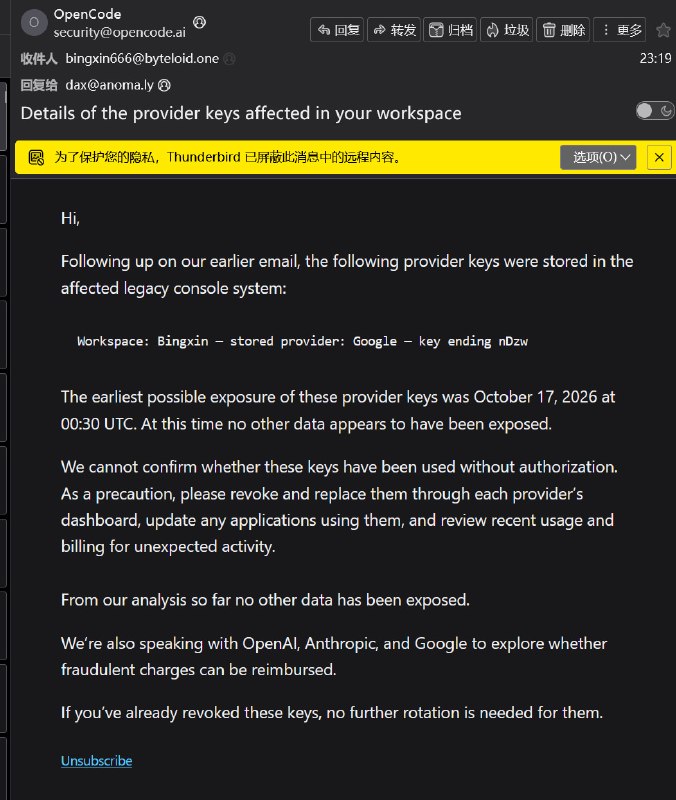Click the email subject line
The width and height of the screenshot is (676, 800).
241,113
